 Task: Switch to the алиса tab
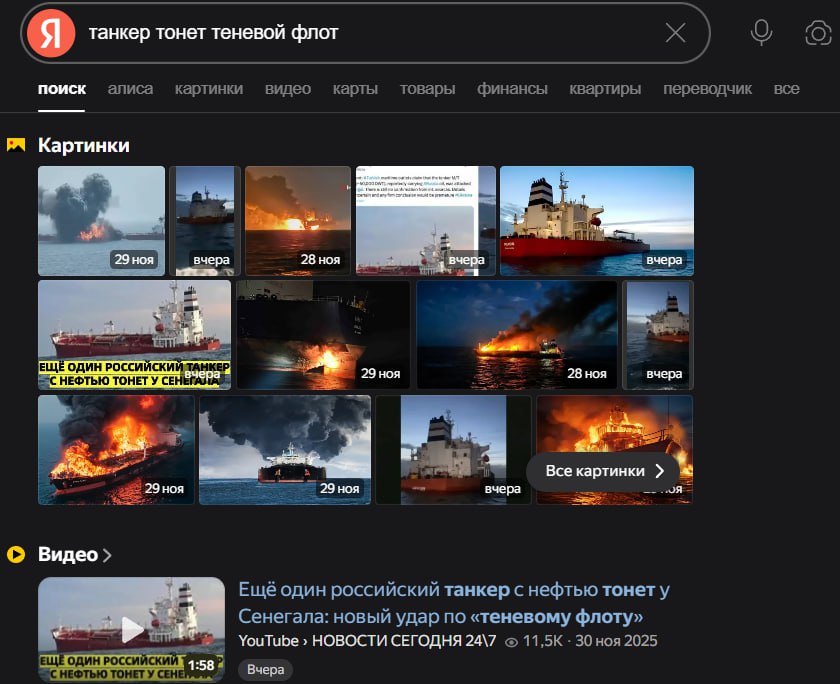coord(130,88)
